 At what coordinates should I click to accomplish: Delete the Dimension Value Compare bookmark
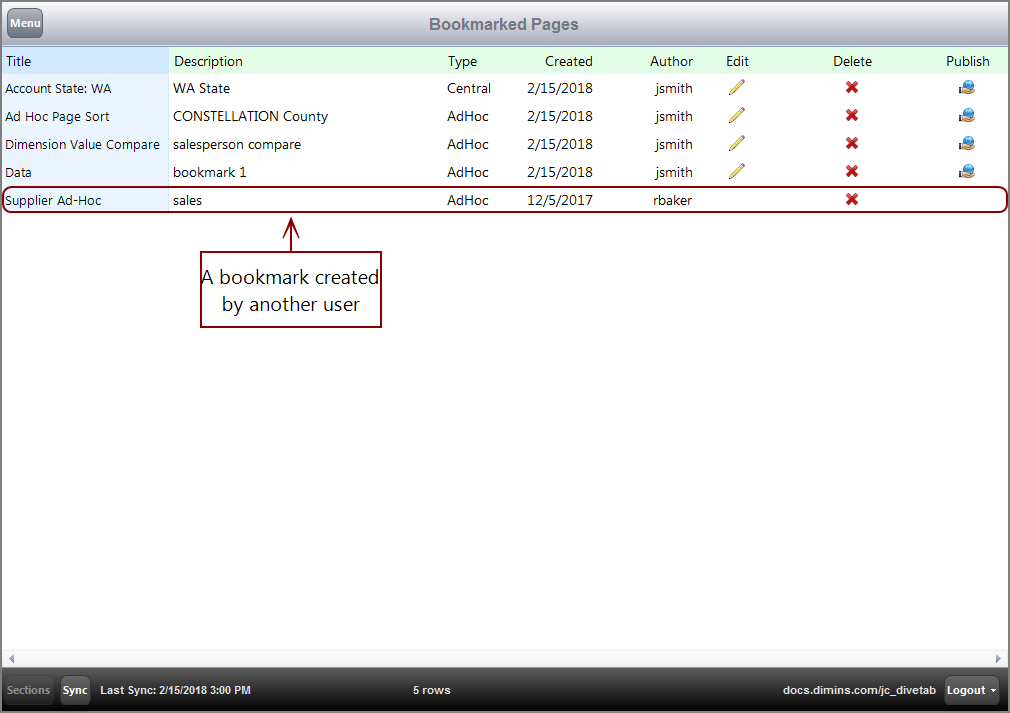[x=852, y=144]
